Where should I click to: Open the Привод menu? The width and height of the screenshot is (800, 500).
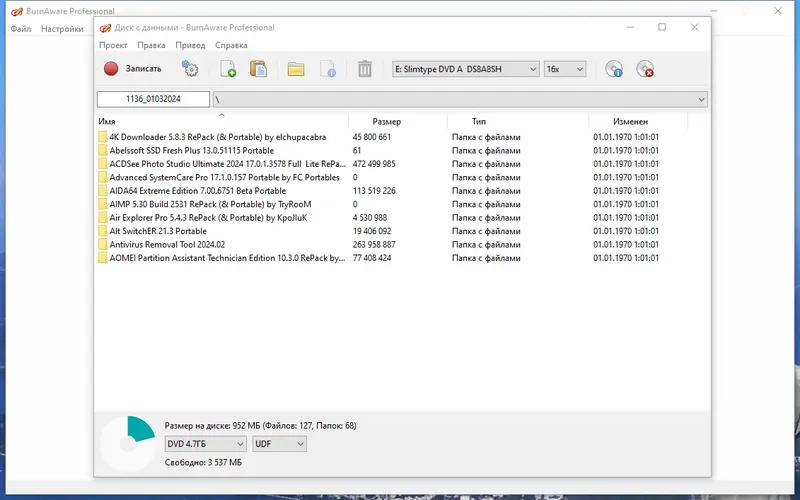190,45
